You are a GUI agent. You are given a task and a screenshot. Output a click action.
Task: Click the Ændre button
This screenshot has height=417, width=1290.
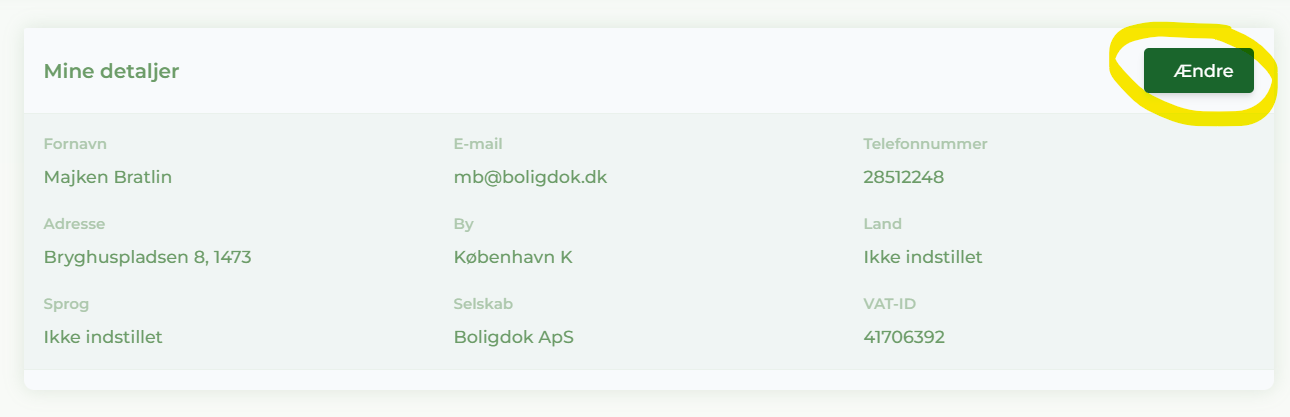[1198, 71]
